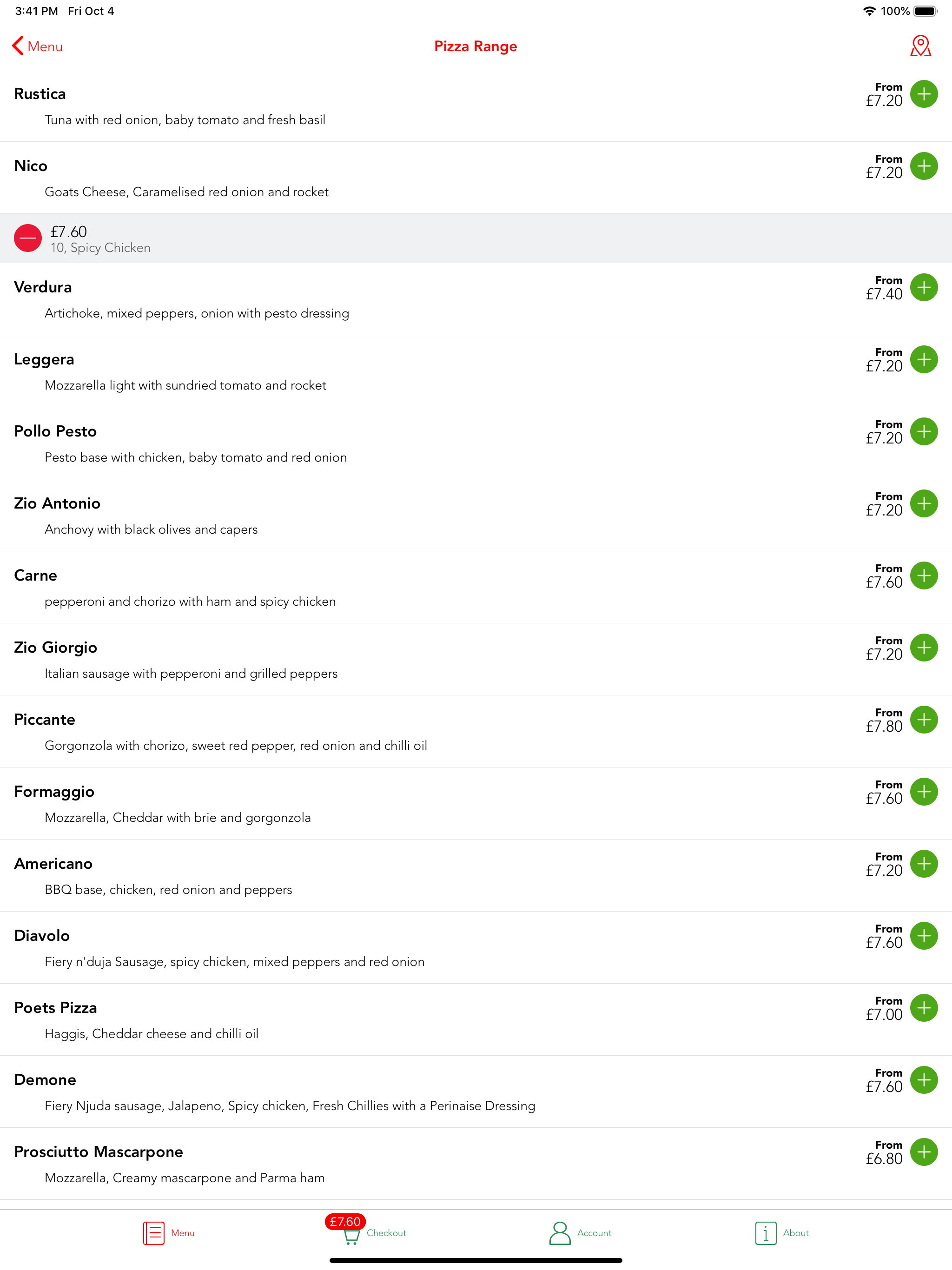Add Prosciutto Mascarpone with plus icon

click(924, 1152)
